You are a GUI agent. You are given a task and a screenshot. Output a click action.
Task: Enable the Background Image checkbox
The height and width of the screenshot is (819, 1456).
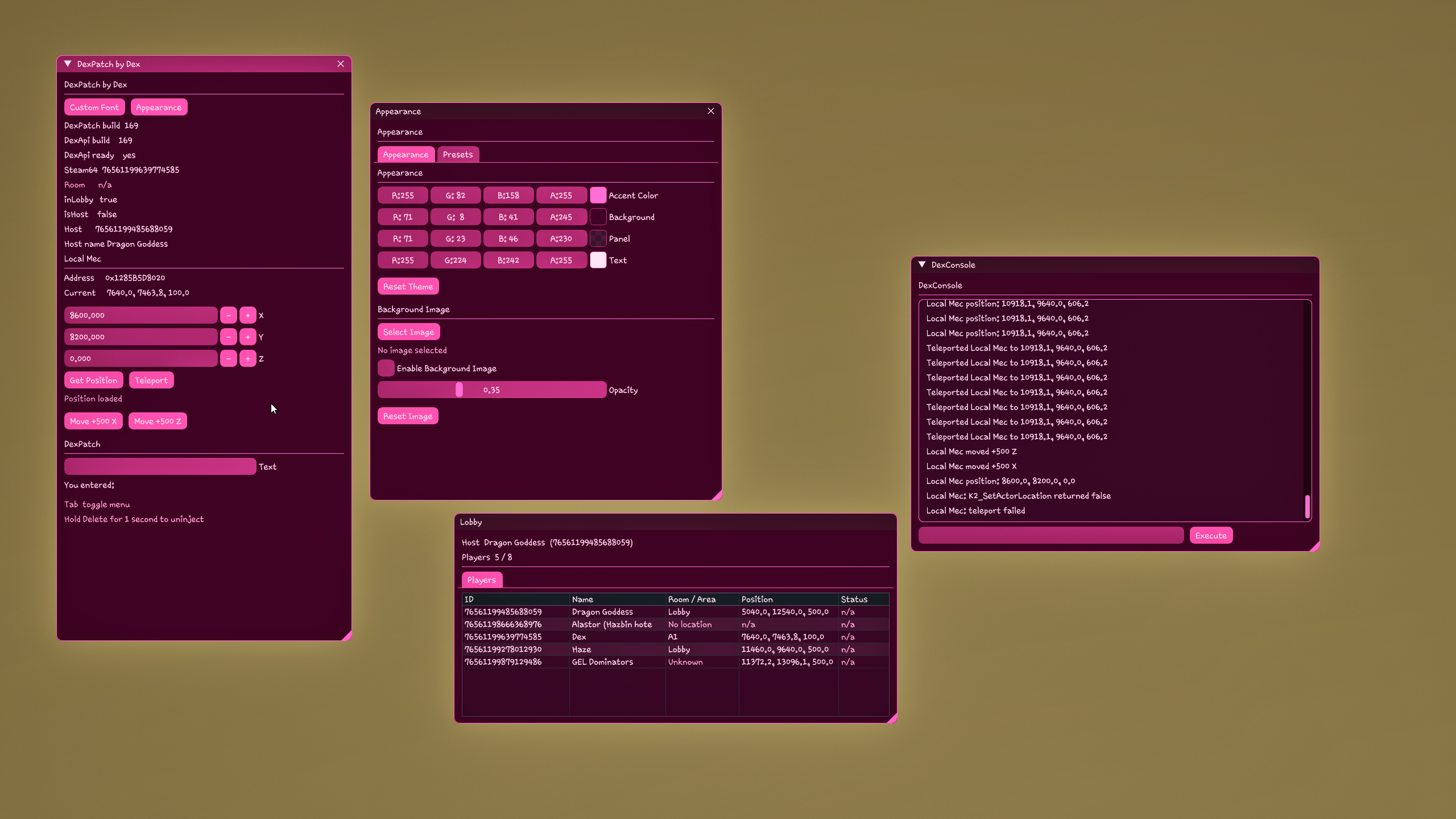(386, 369)
